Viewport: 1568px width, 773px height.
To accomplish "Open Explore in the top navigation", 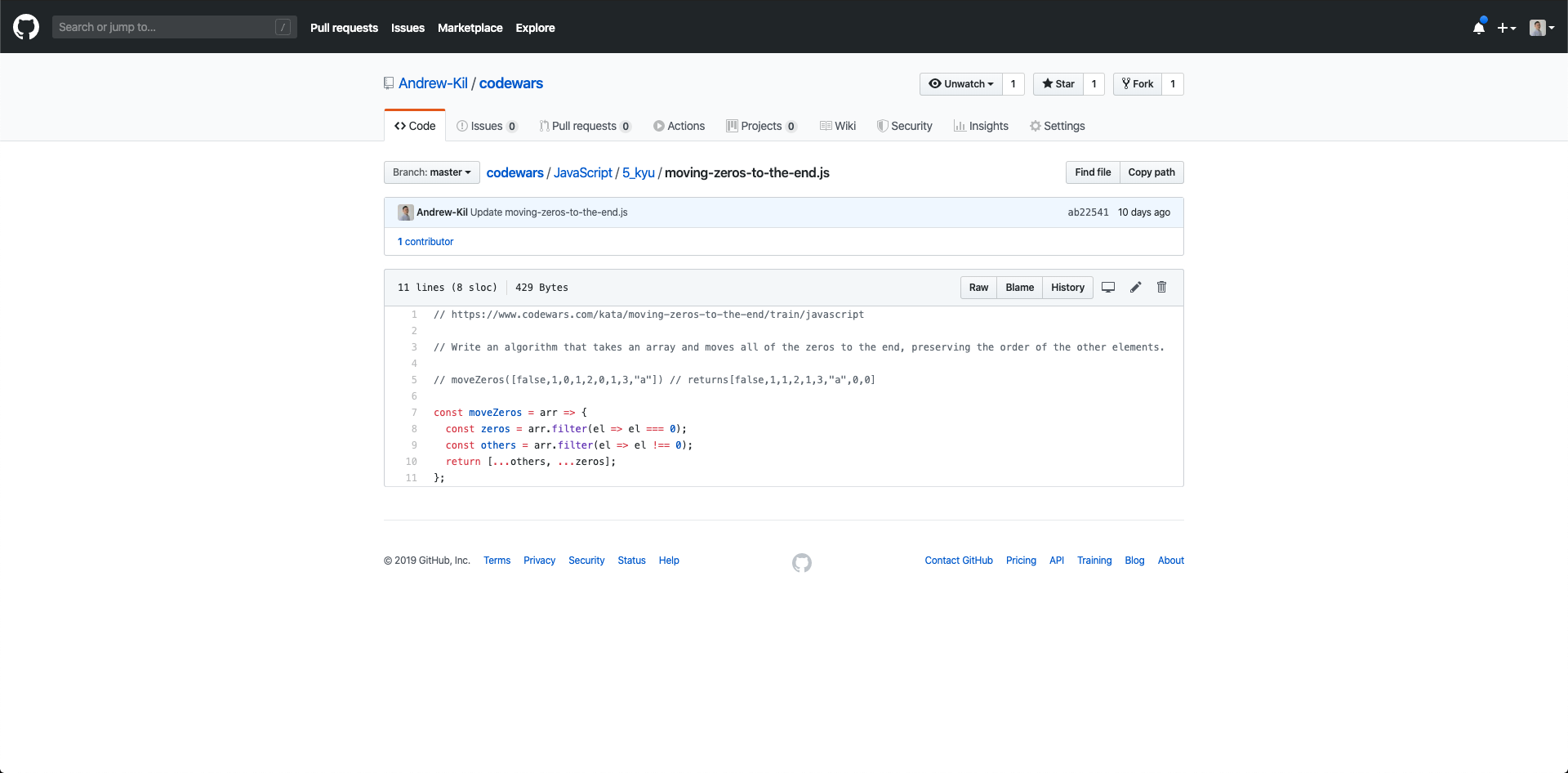I will click(x=535, y=28).
